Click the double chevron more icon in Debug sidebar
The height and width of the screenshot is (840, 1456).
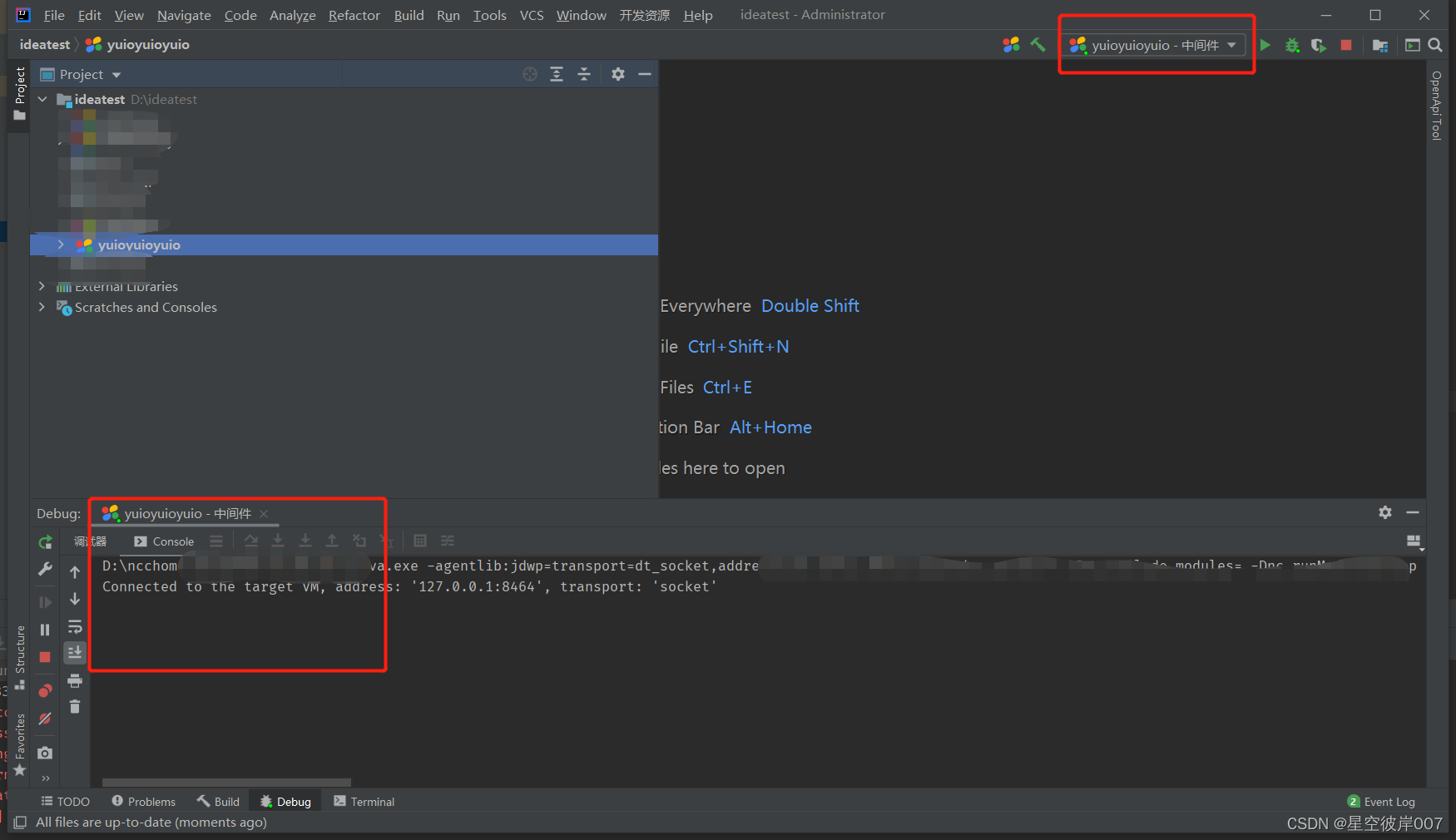pos(45,778)
